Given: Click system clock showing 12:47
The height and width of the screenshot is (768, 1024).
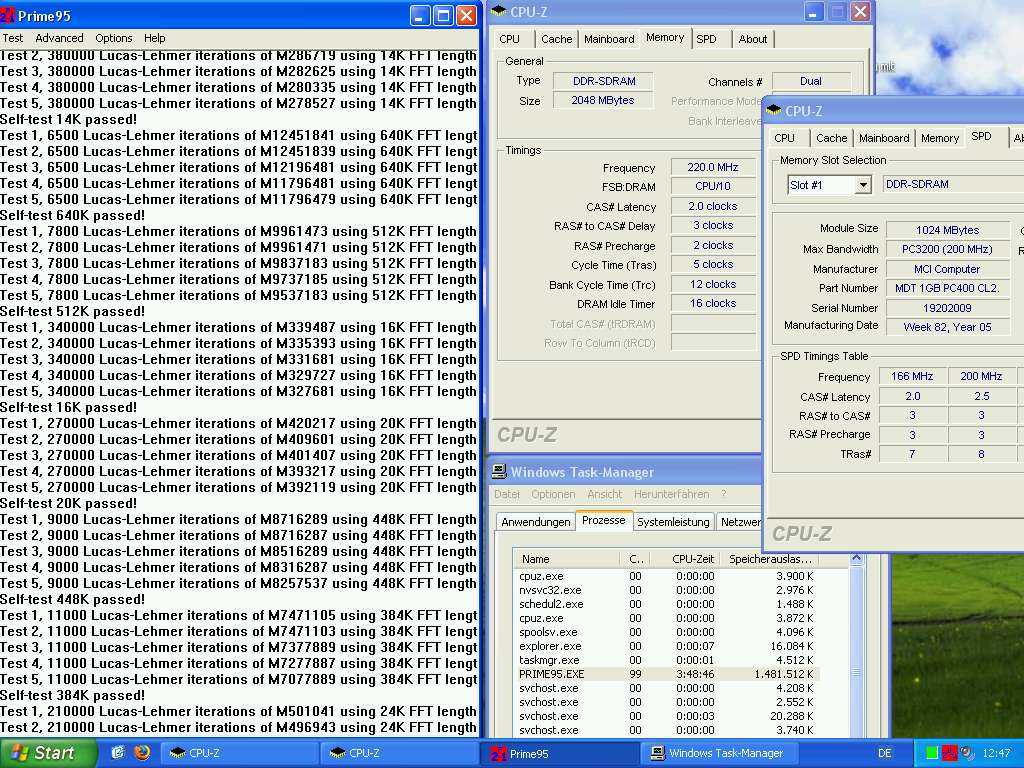Looking at the screenshot, I should pos(996,753).
